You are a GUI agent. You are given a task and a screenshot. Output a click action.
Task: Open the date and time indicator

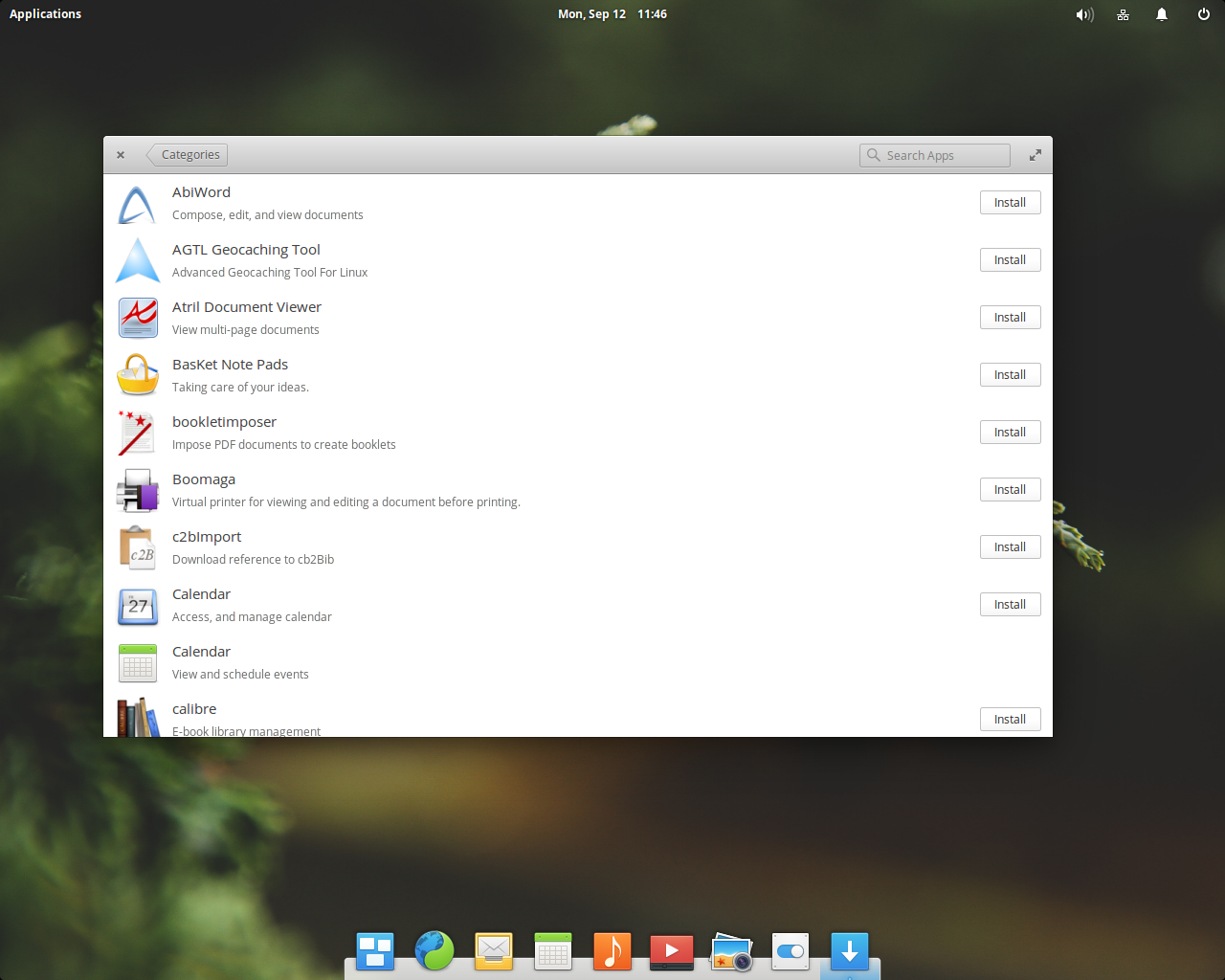pos(612,14)
